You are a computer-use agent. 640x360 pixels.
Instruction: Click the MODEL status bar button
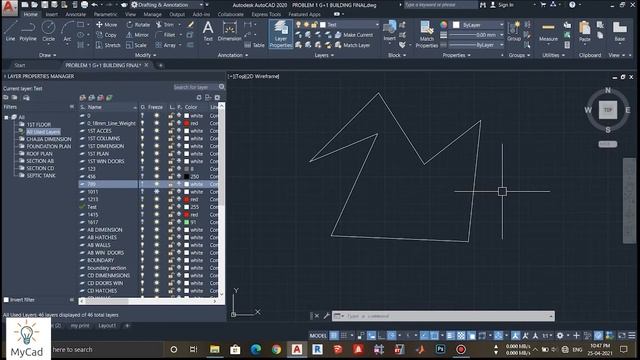[x=318, y=336]
